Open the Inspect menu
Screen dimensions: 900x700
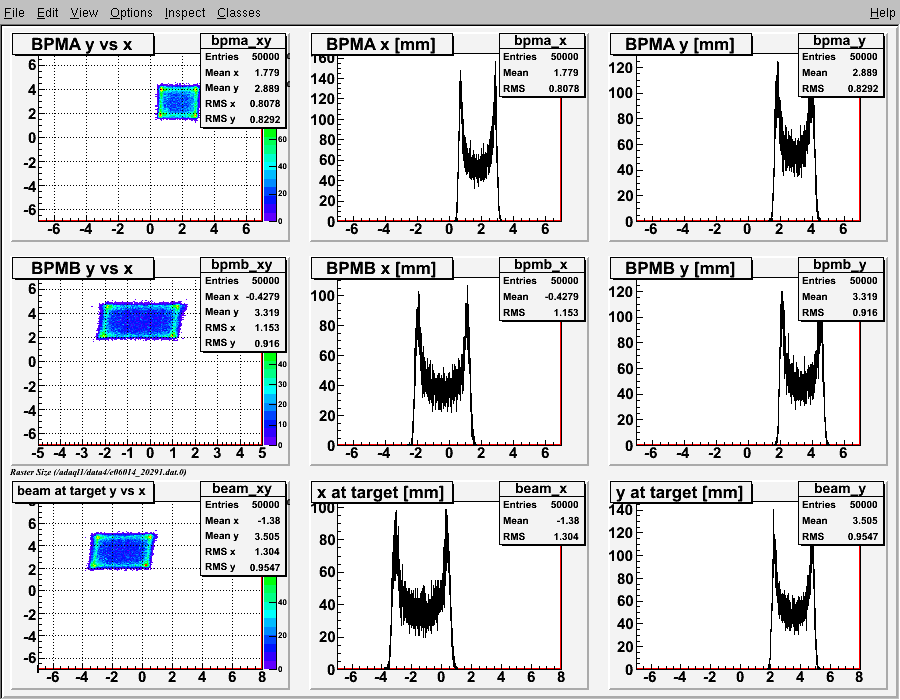[x=184, y=12]
